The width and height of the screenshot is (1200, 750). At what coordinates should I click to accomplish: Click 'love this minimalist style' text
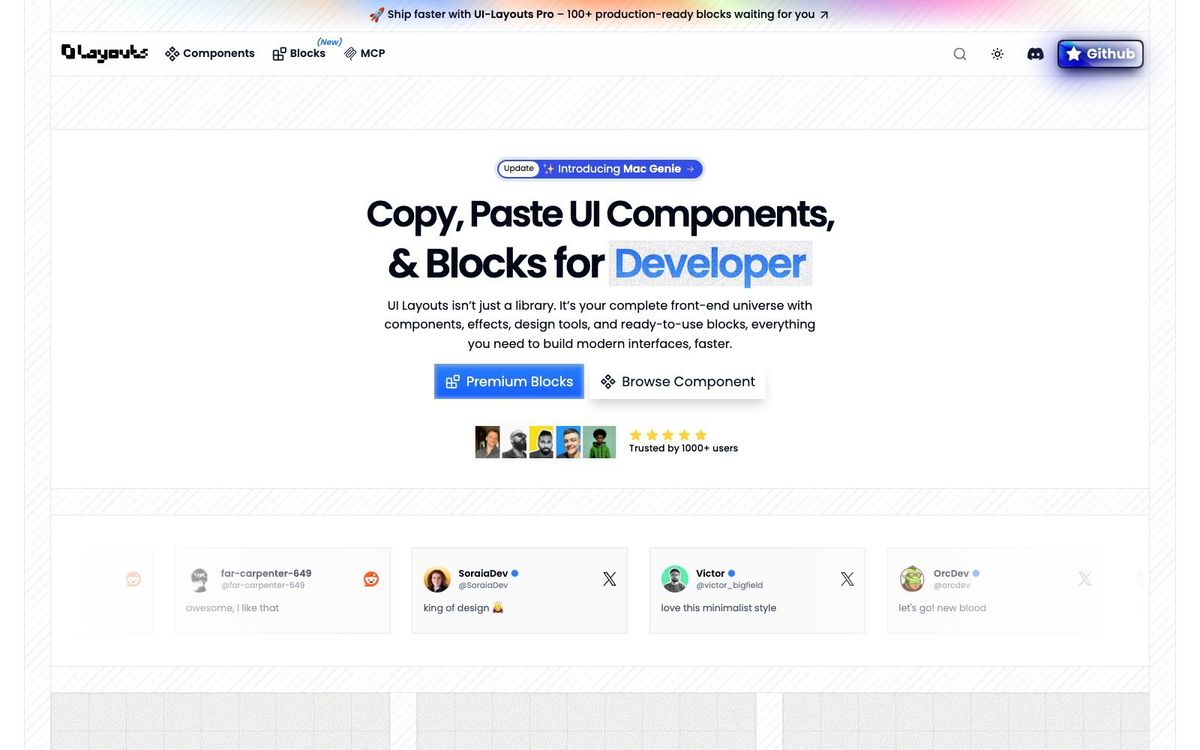(x=718, y=608)
